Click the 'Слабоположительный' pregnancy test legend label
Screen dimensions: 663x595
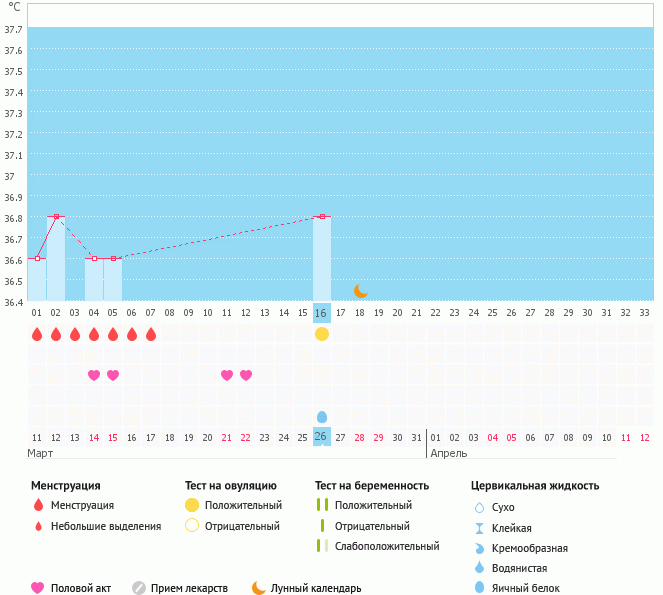[388, 546]
